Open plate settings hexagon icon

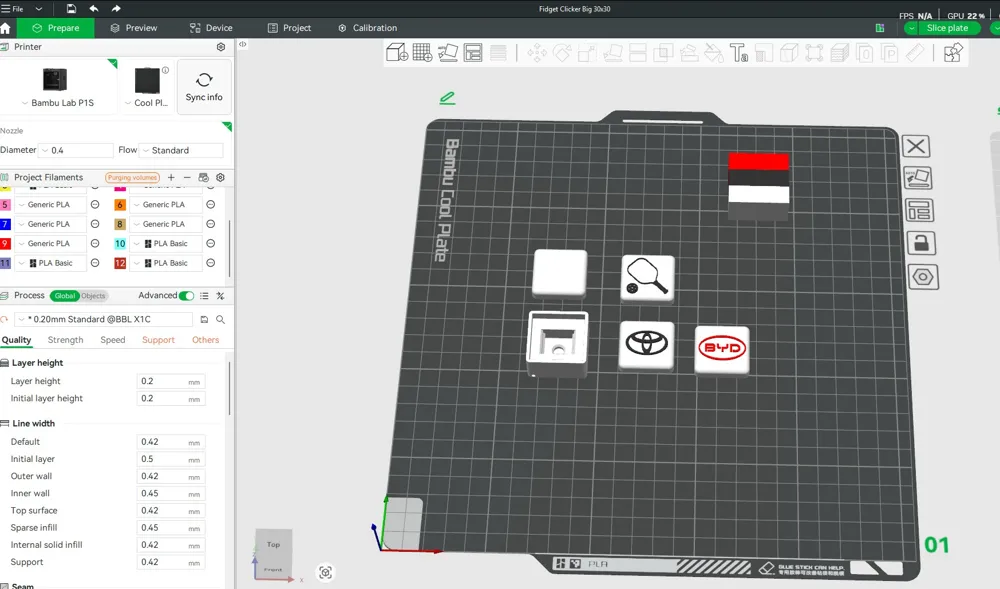(923, 277)
